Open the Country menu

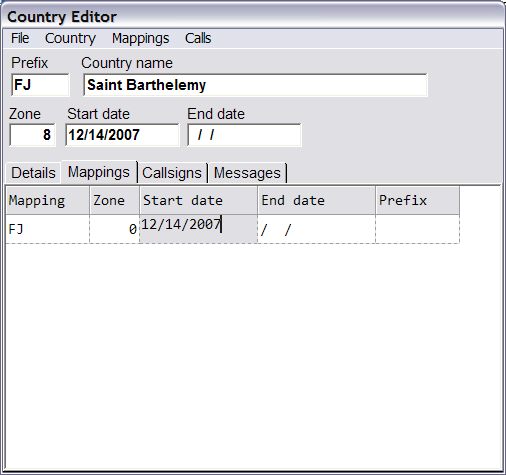(x=70, y=38)
